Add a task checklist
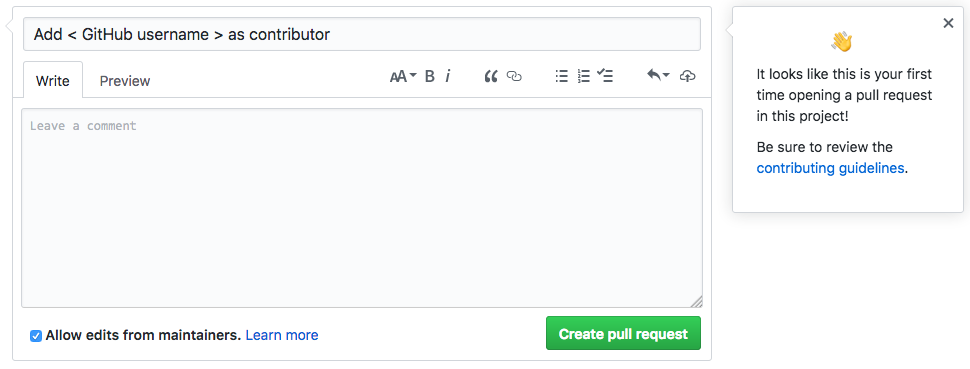This screenshot has height=369, width=970. (605, 76)
